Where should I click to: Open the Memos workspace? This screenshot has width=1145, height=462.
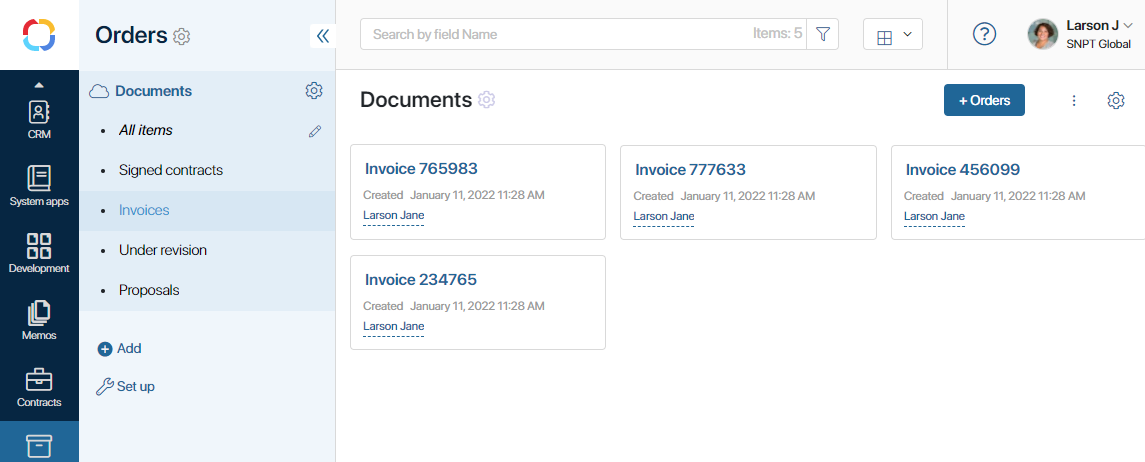pyautogui.click(x=39, y=319)
